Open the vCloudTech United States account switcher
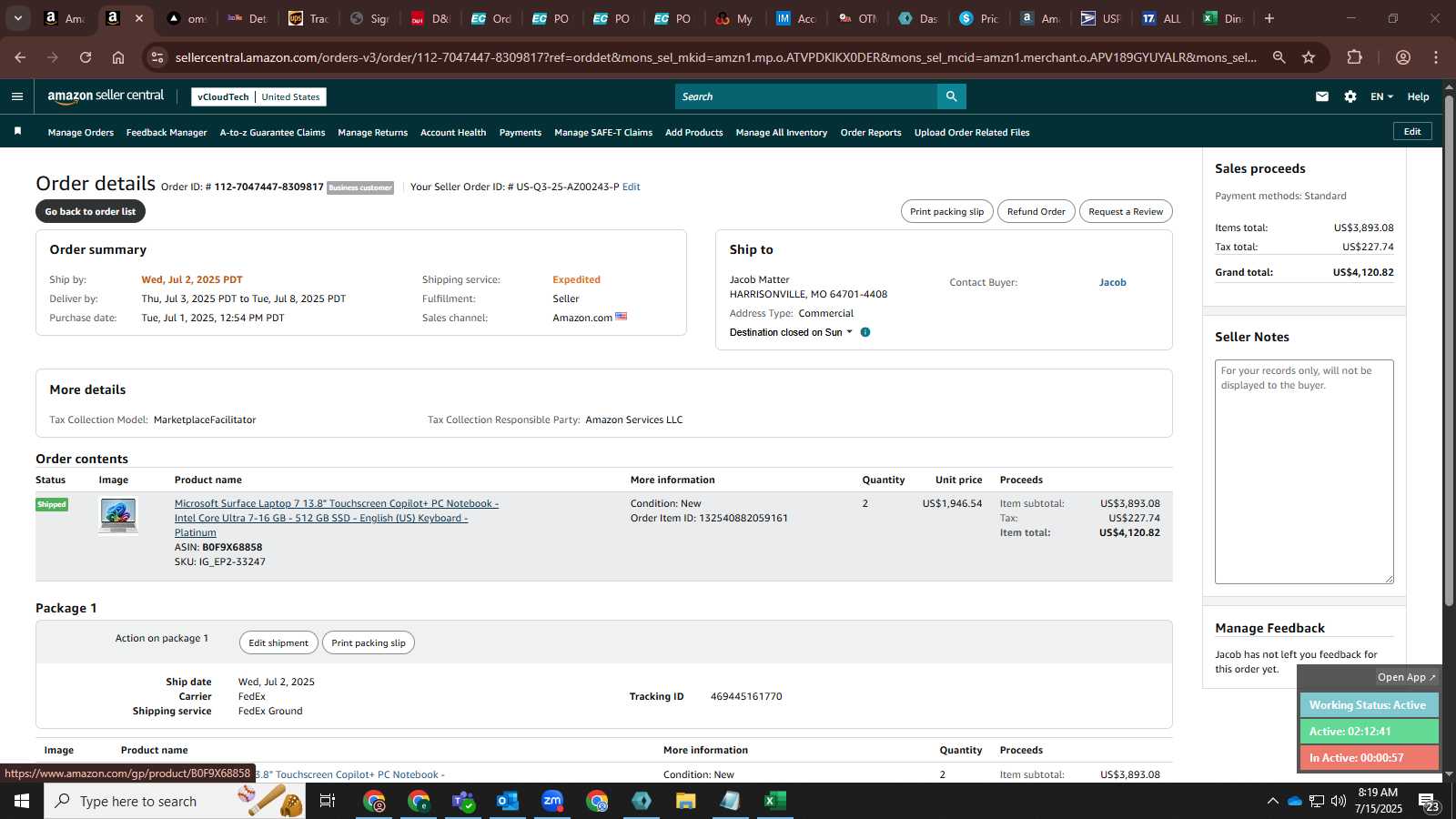 (x=258, y=96)
